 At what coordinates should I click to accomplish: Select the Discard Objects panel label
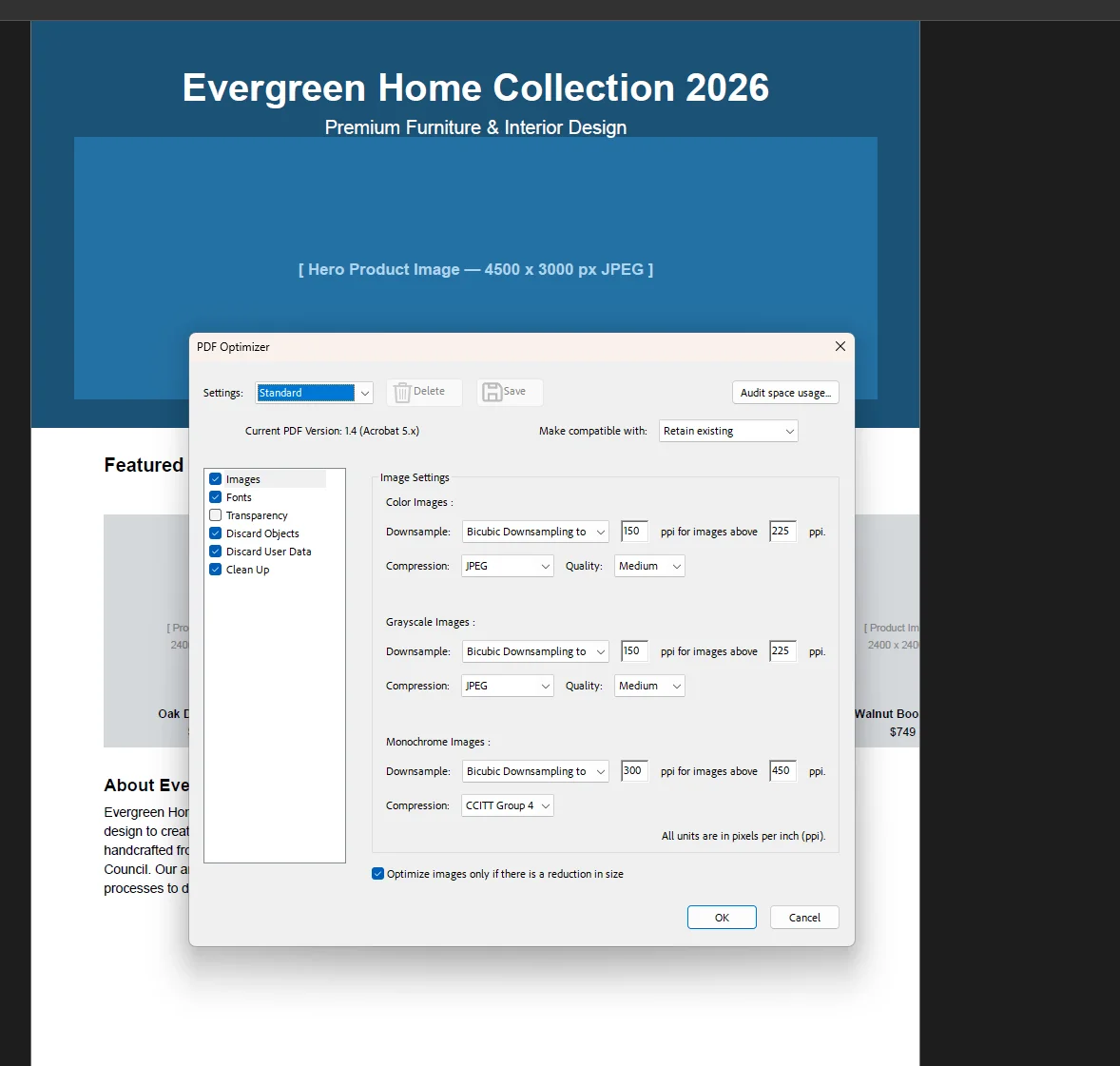pyautogui.click(x=262, y=533)
